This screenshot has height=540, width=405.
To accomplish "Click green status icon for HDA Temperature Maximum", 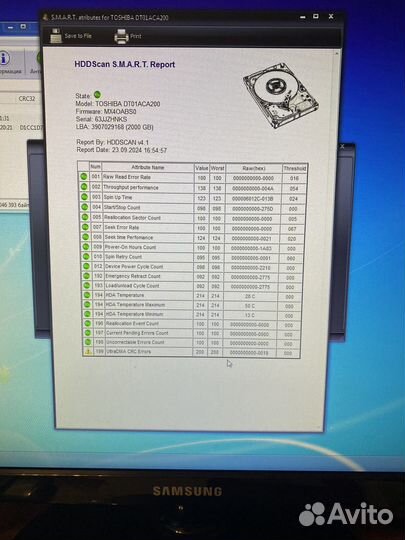I will coord(87,304).
